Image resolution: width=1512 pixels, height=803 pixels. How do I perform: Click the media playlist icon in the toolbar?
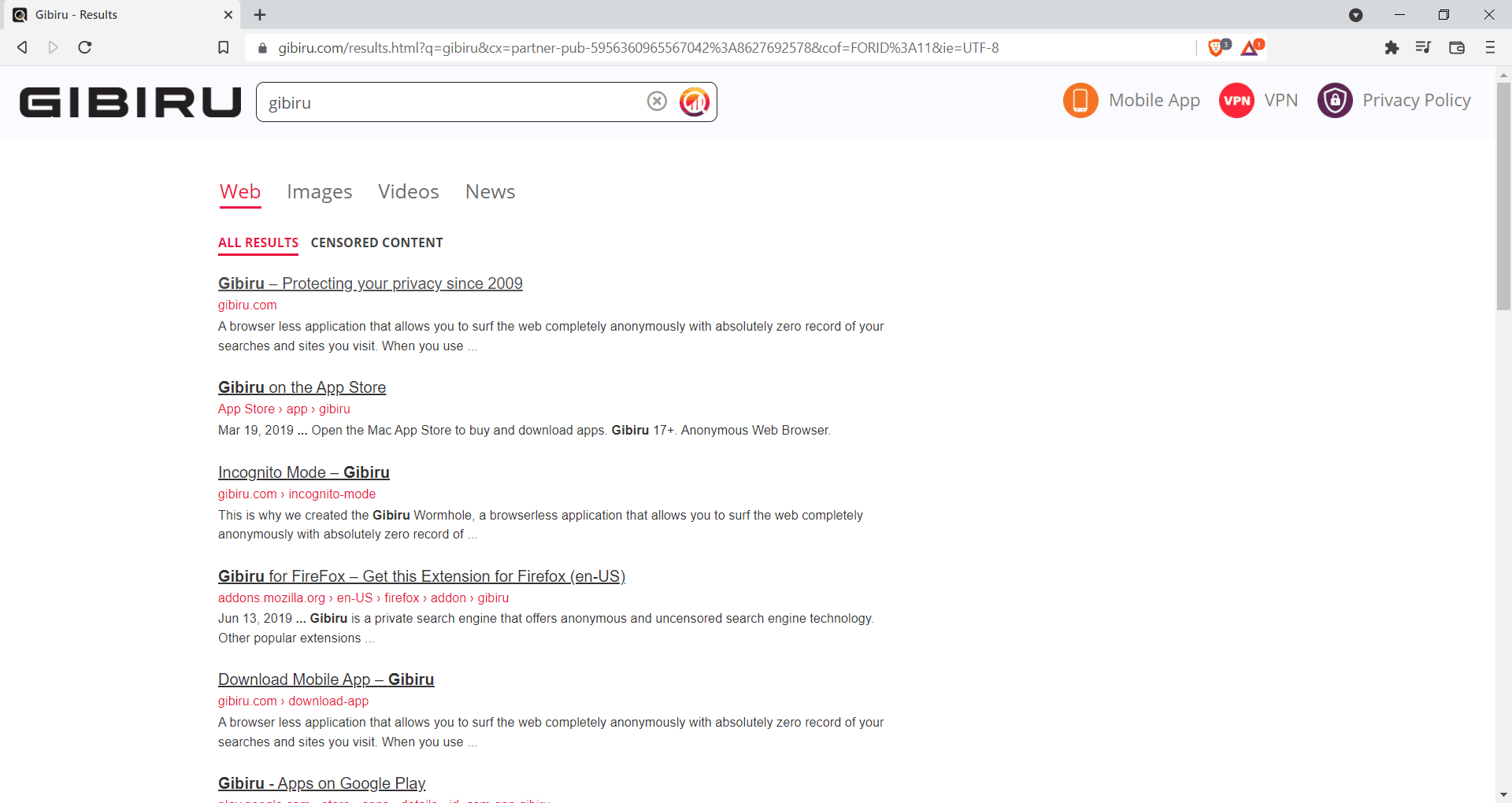tap(1424, 47)
